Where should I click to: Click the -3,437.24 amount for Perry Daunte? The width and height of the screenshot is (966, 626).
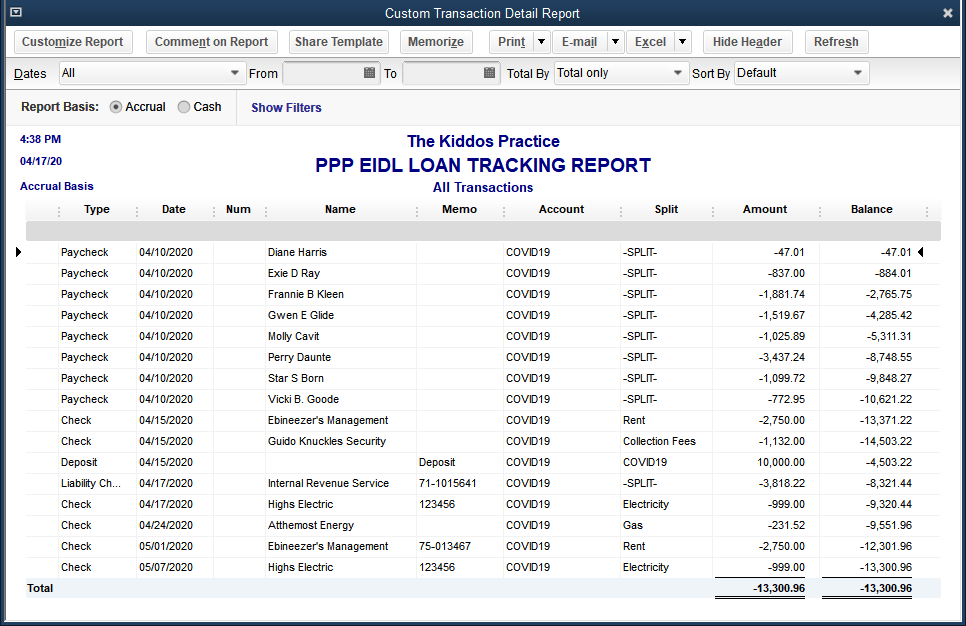[781, 357]
